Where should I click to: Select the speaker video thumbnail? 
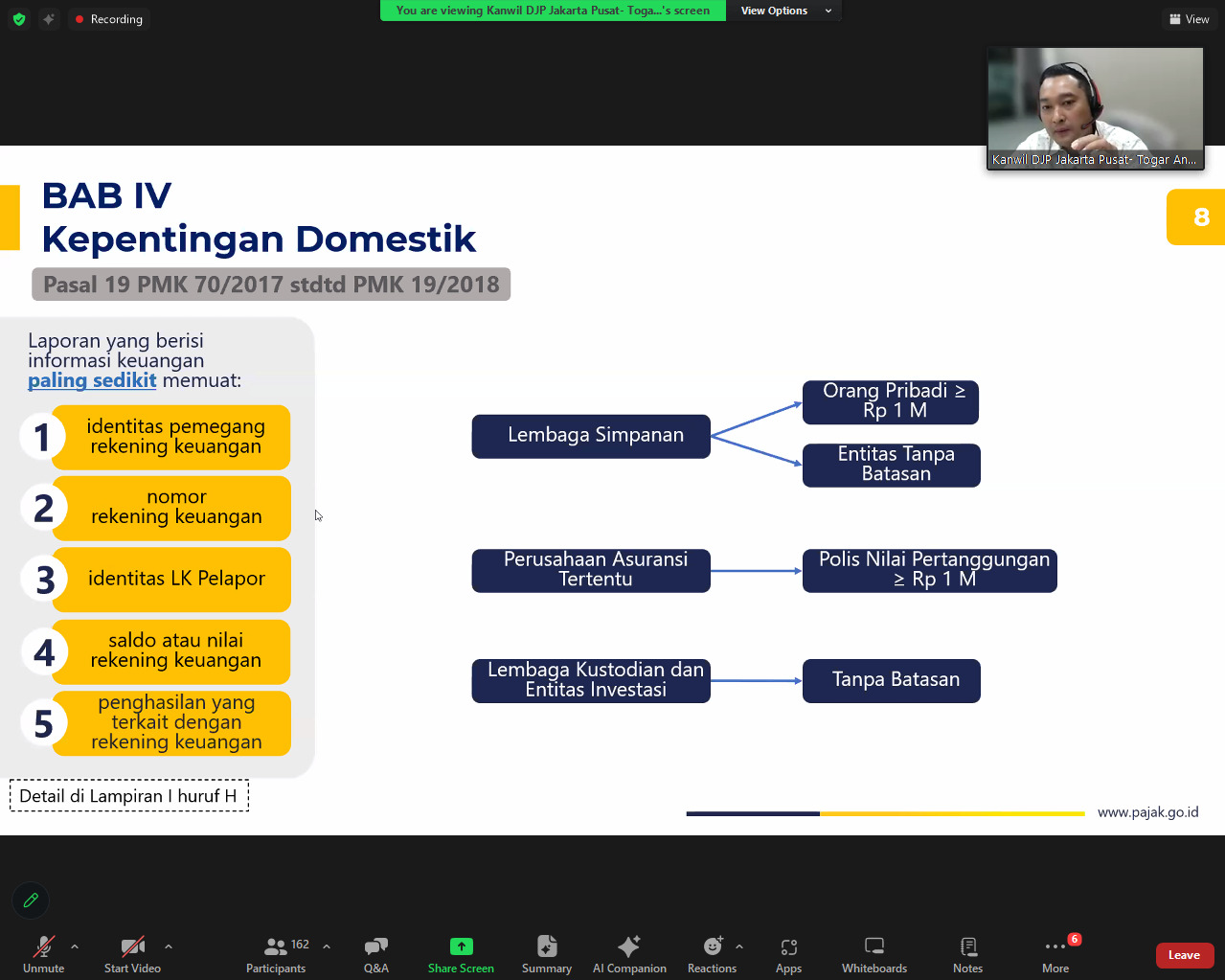1095,108
